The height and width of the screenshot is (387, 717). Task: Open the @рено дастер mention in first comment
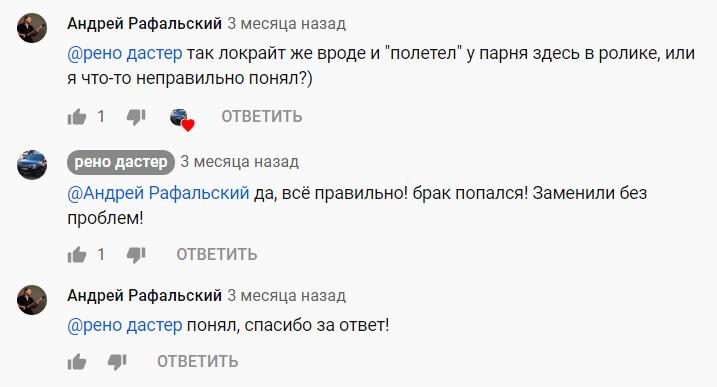(x=125, y=54)
